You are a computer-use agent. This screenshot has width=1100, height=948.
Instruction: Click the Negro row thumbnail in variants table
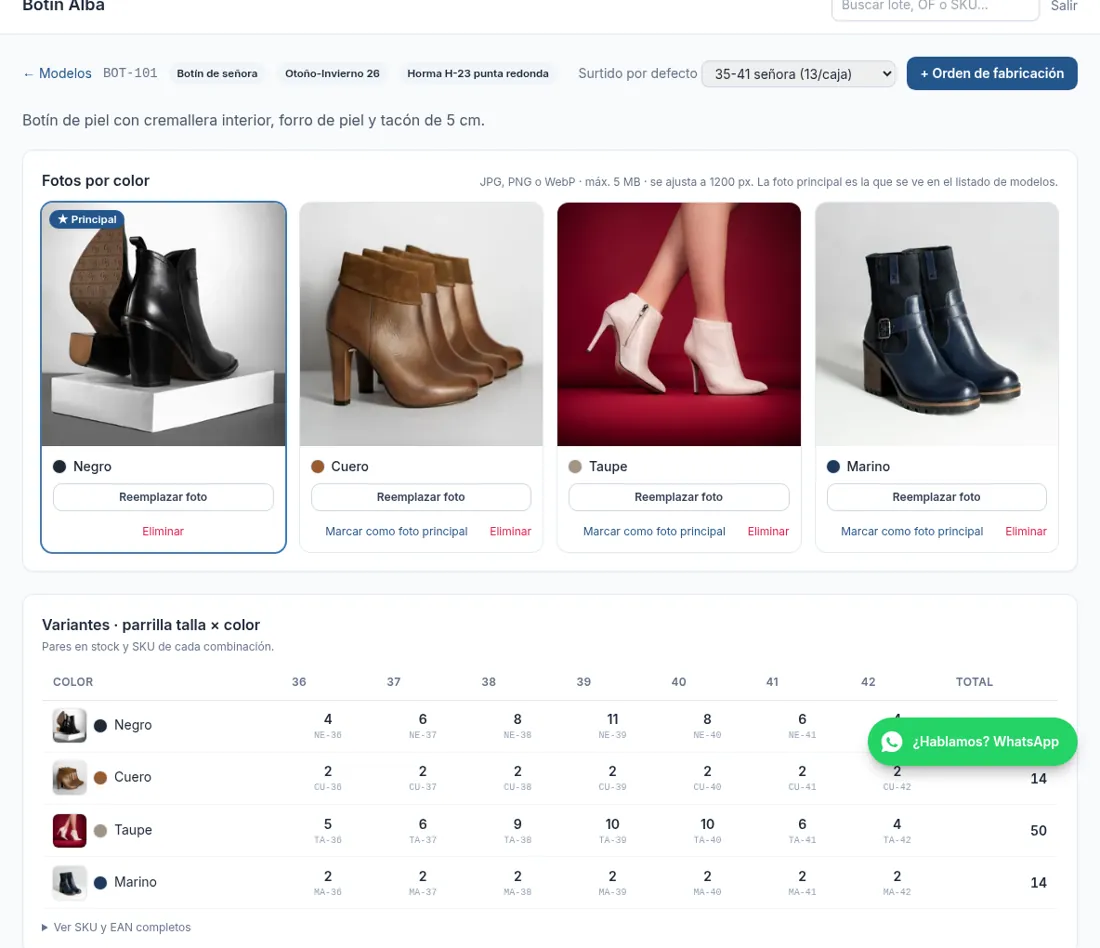(69, 725)
